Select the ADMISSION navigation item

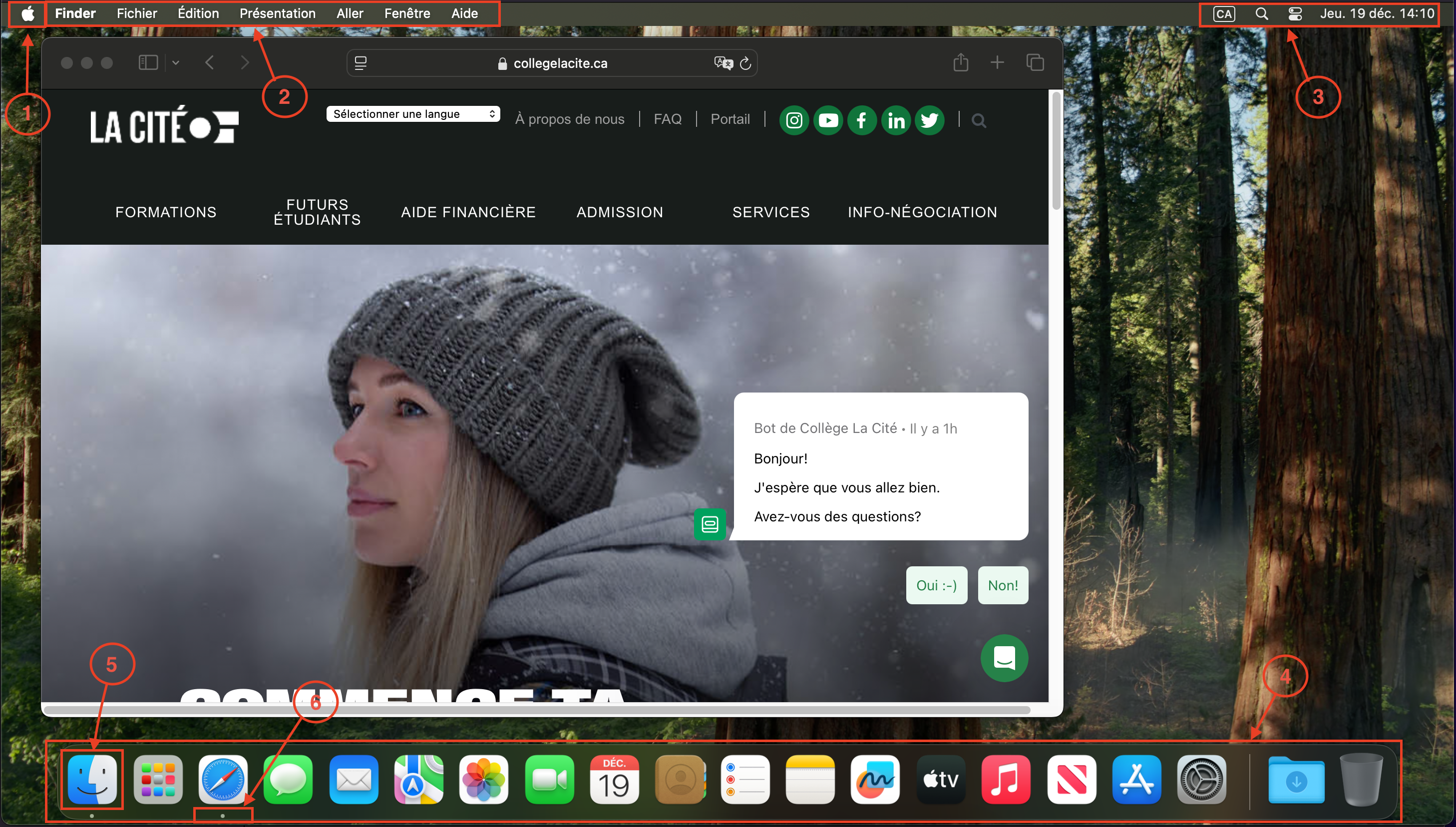pyautogui.click(x=620, y=211)
